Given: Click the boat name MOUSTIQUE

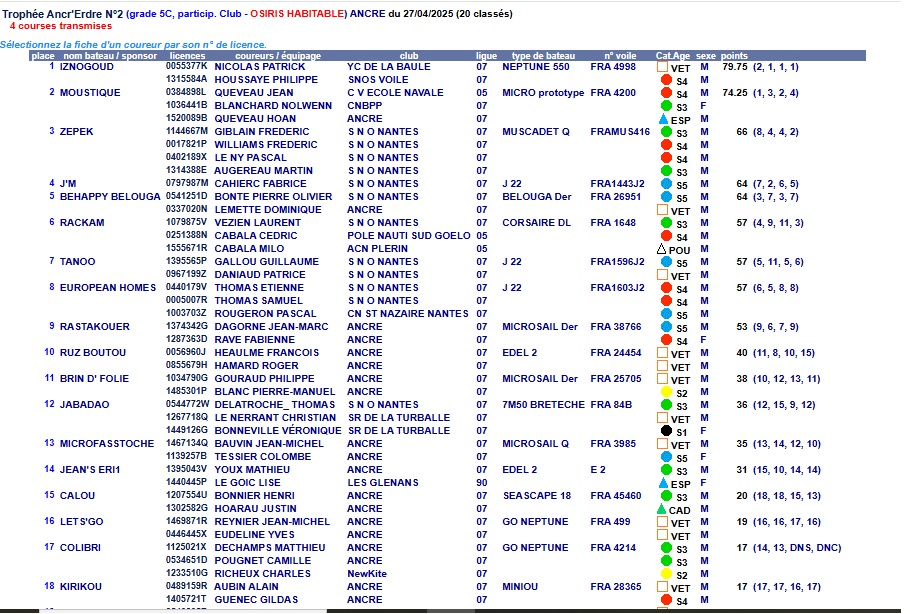Looking at the screenshot, I should point(90,92).
